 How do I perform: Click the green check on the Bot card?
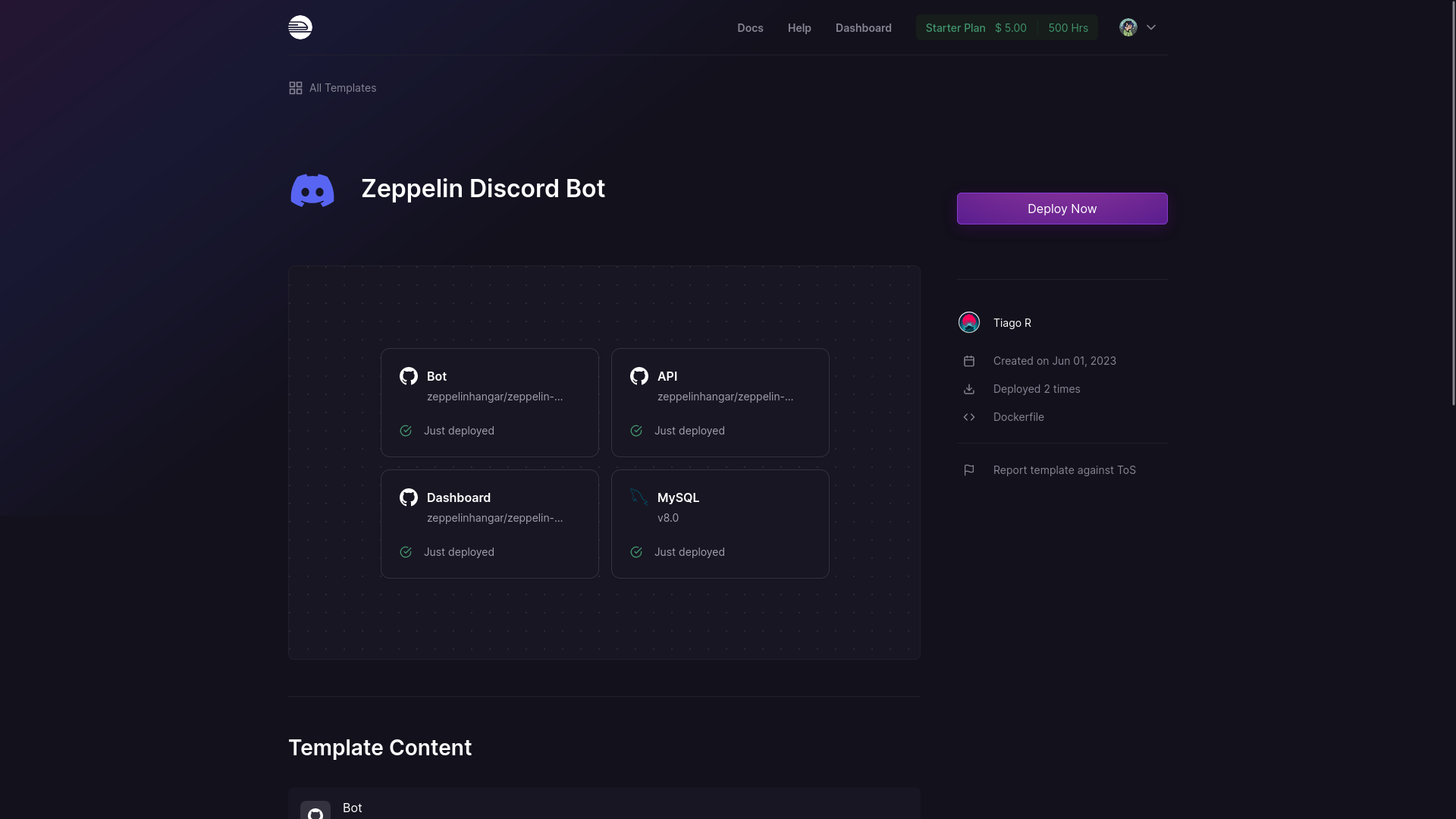pyautogui.click(x=406, y=431)
